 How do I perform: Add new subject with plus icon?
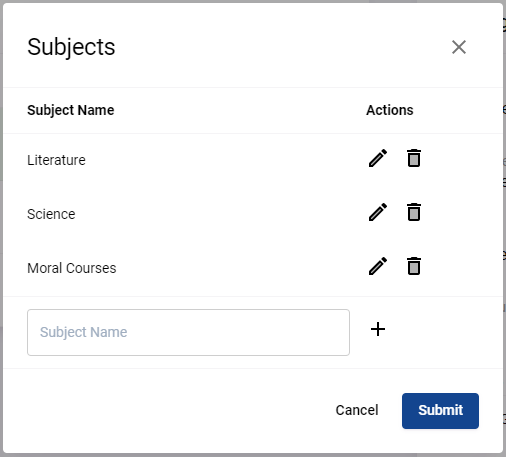click(x=378, y=329)
